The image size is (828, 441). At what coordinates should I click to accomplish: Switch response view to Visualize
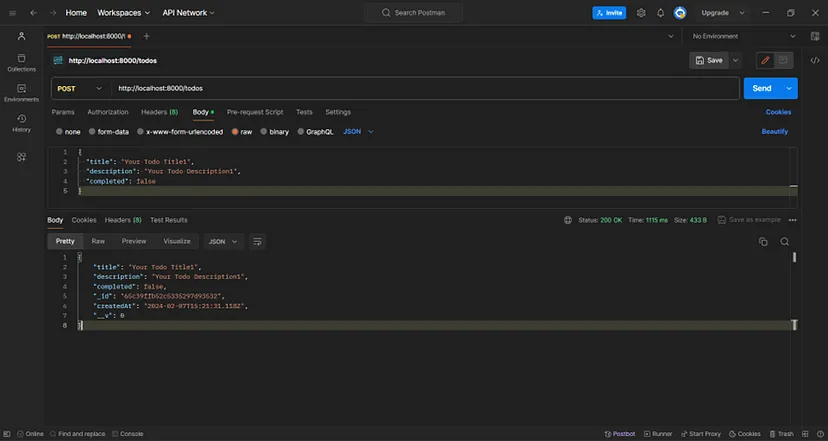tap(177, 241)
